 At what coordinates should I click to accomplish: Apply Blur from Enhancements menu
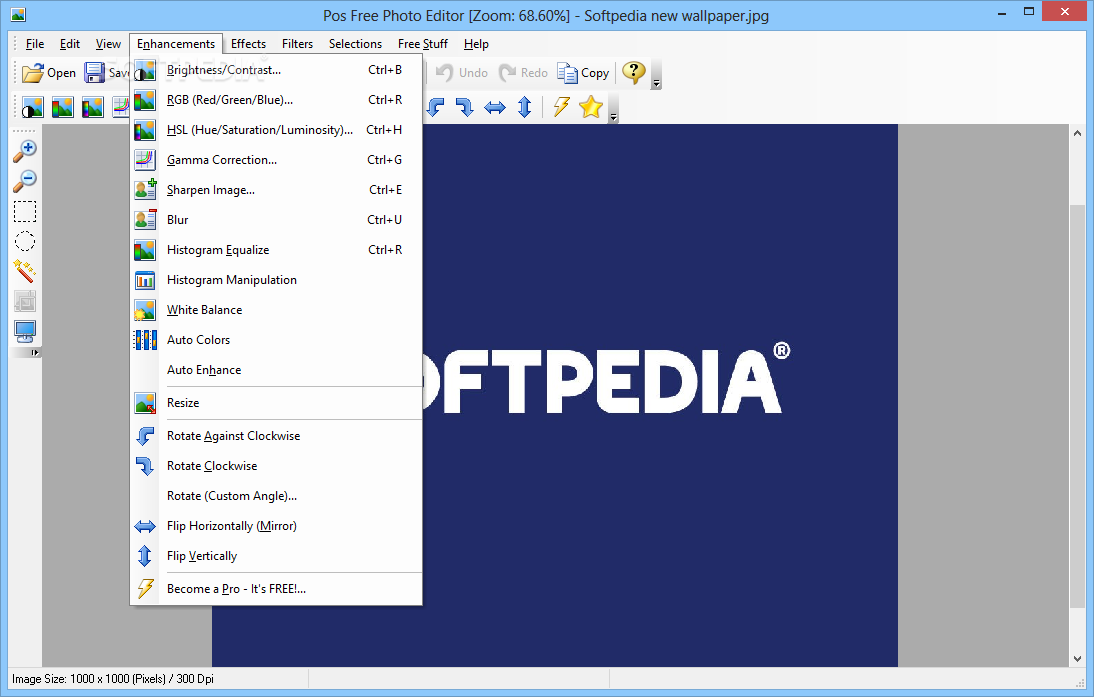276,220
